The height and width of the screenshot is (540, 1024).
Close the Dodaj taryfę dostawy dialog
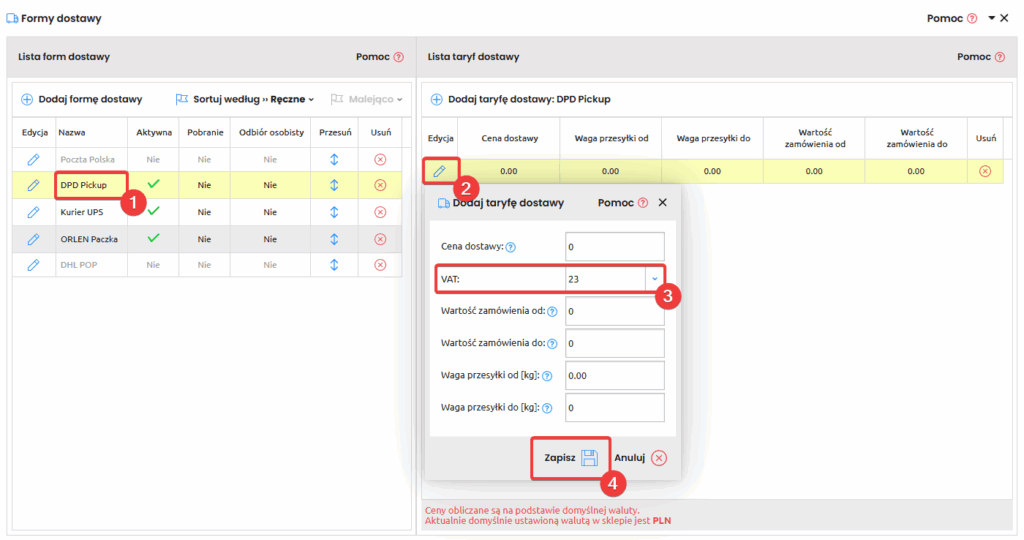tap(662, 203)
